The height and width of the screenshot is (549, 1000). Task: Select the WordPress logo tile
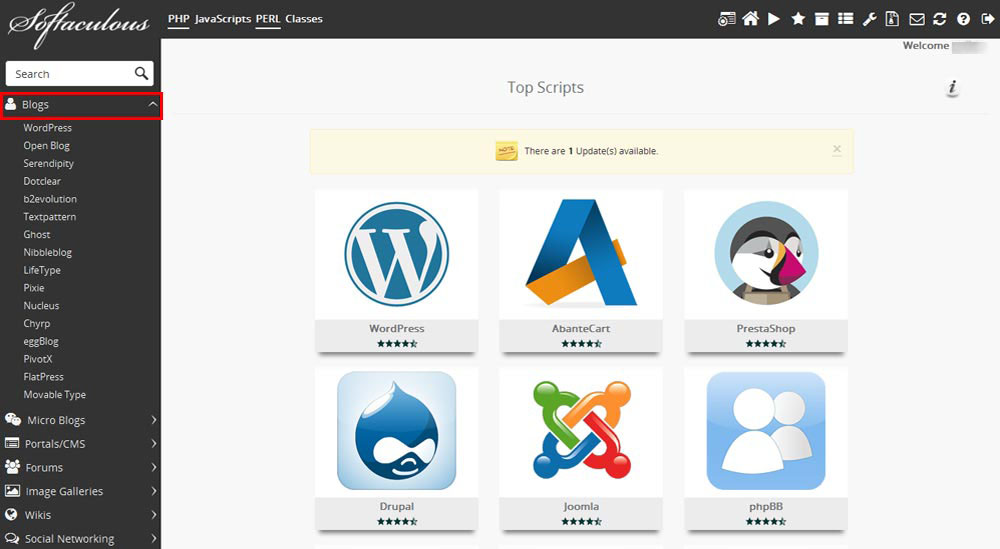[397, 254]
